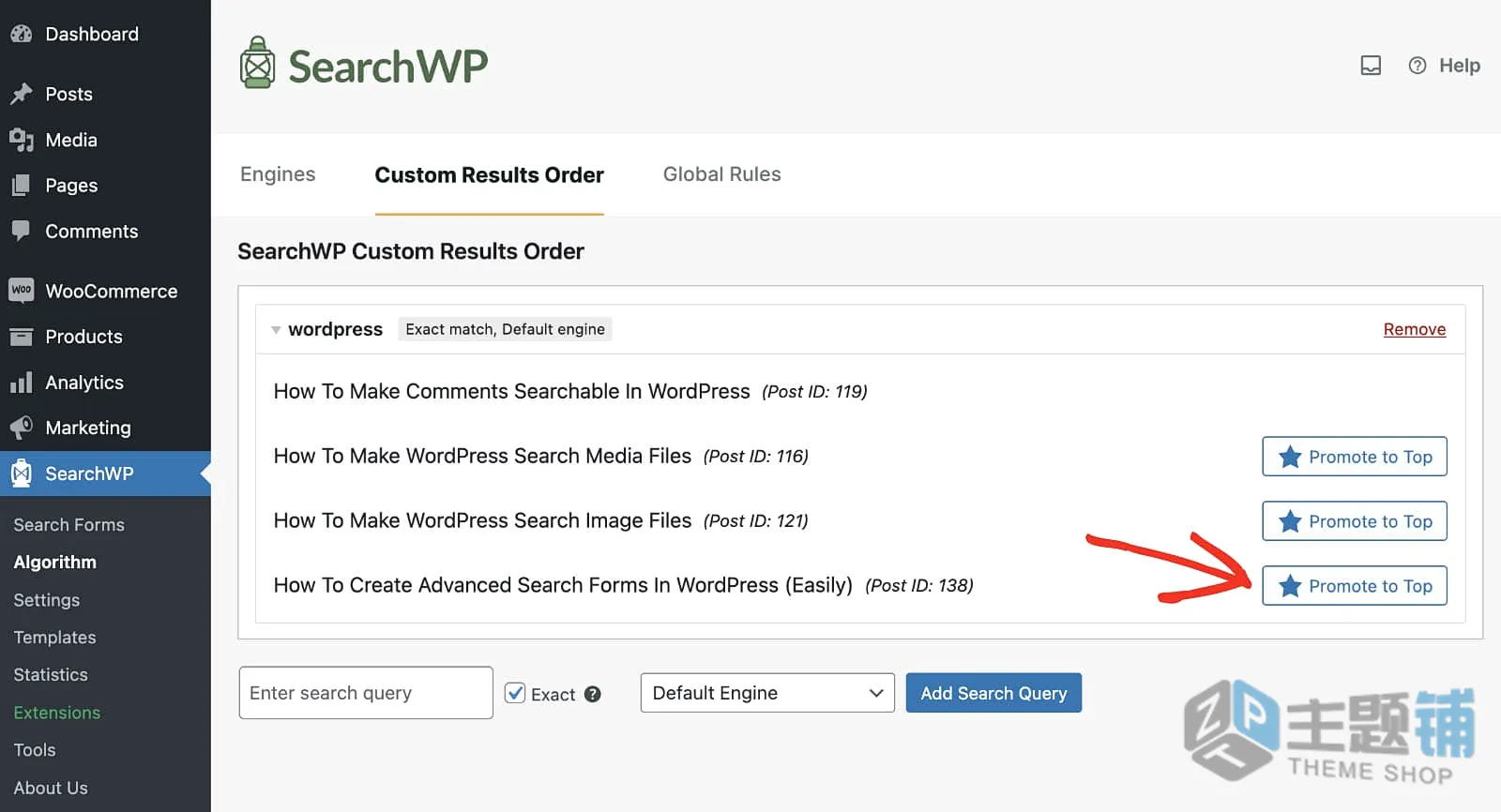Click the Add Search Query button
The image size is (1501, 812).
(x=993, y=693)
